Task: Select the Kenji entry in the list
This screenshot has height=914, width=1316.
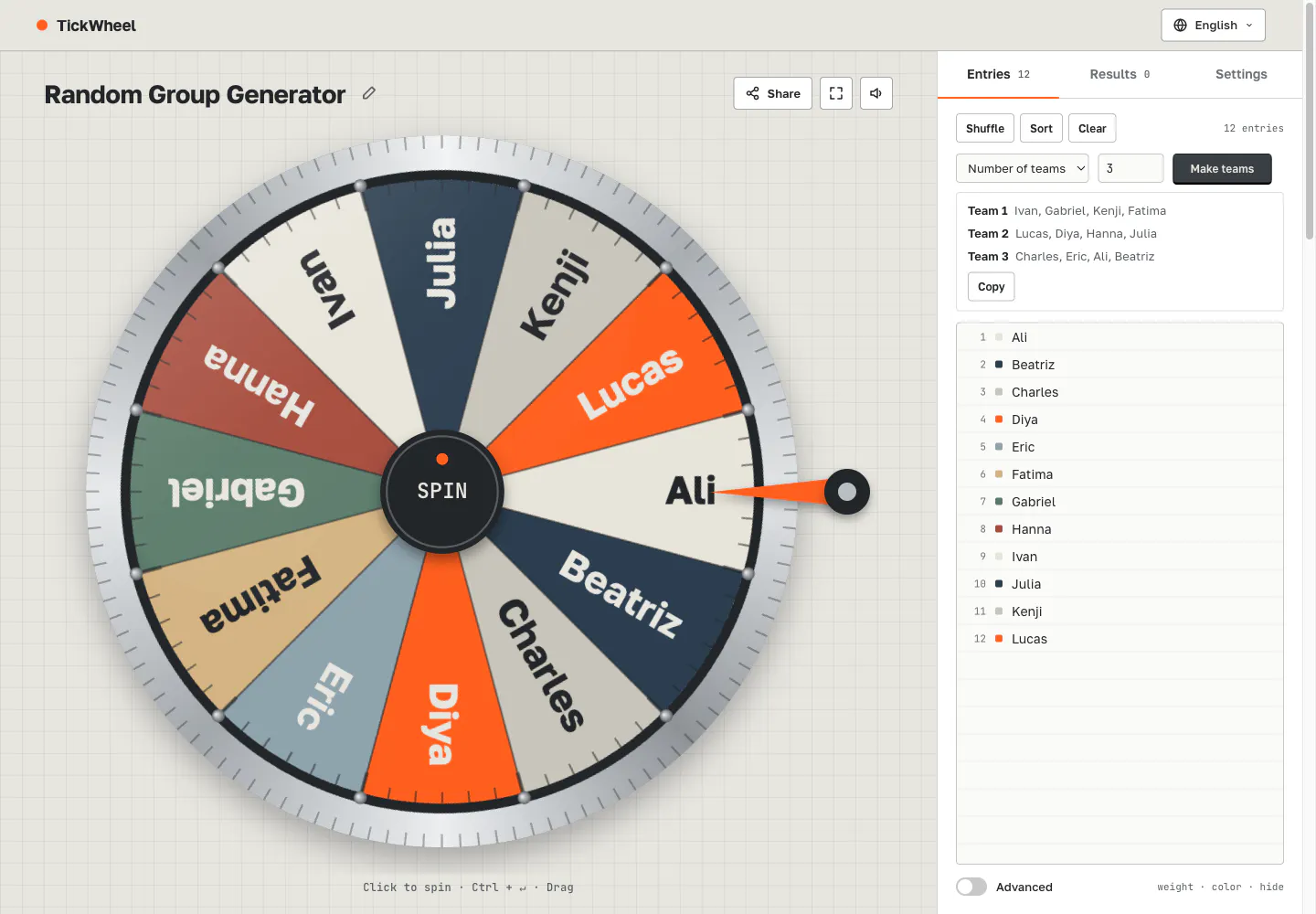Action: click(1120, 611)
